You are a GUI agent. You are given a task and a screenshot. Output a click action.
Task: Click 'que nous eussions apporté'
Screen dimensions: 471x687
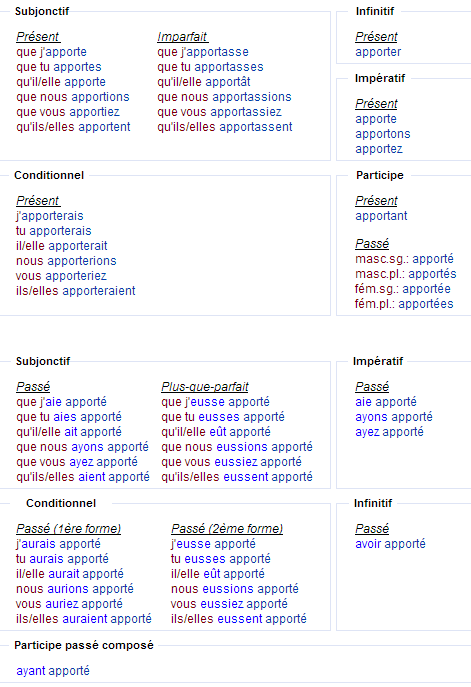click(237, 447)
